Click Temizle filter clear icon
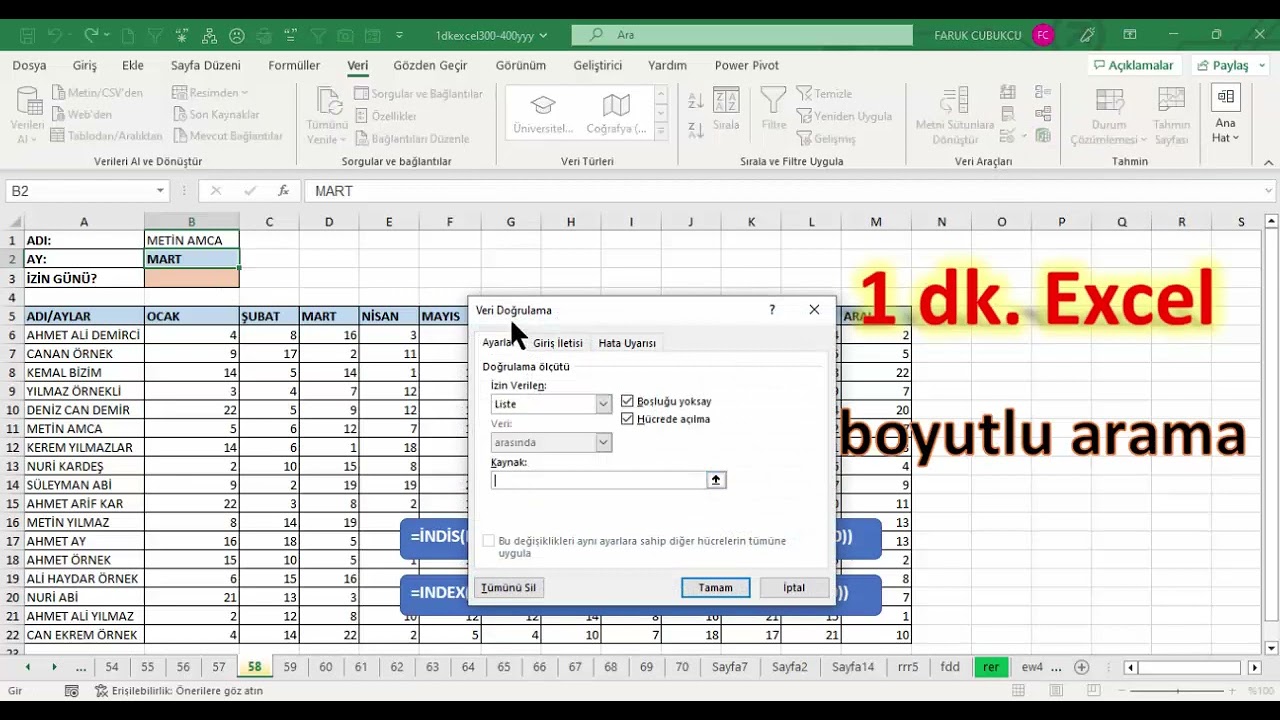Screen dimensions: 1280x720 tap(824, 94)
